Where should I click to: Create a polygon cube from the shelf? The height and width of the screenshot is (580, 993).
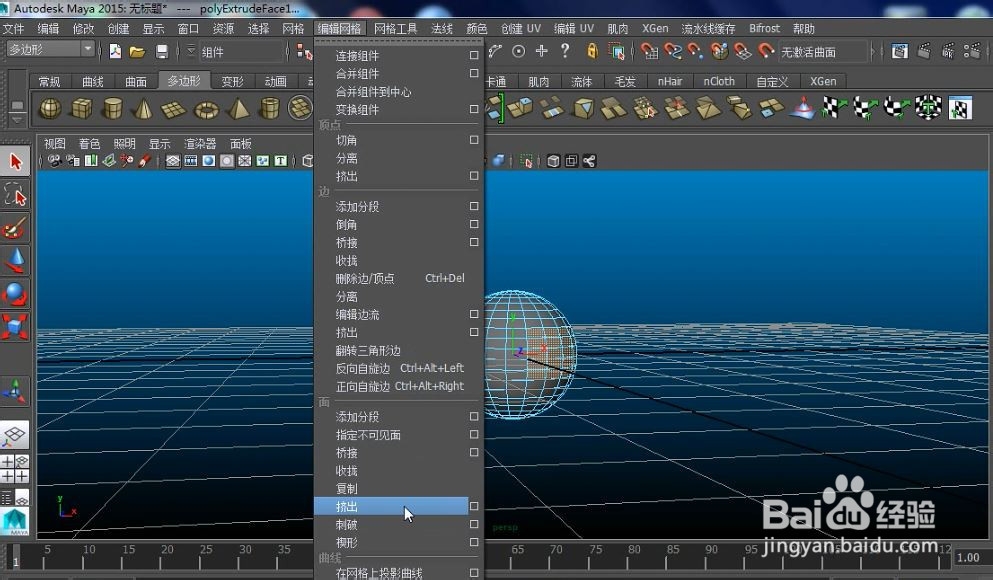80,108
